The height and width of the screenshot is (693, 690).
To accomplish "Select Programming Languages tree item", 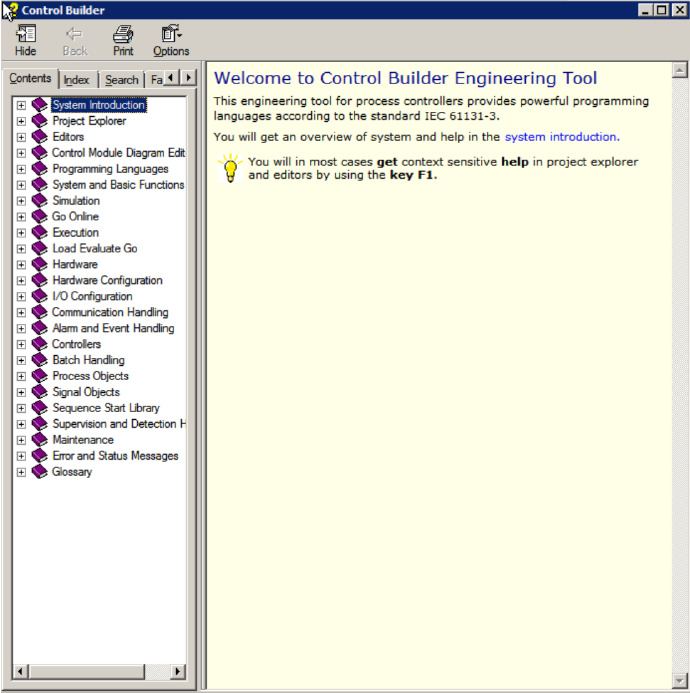I will click(111, 169).
